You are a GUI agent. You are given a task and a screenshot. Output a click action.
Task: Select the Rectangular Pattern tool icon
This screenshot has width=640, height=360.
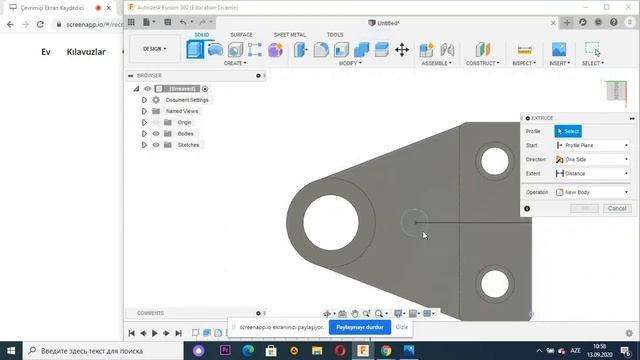coord(255,50)
